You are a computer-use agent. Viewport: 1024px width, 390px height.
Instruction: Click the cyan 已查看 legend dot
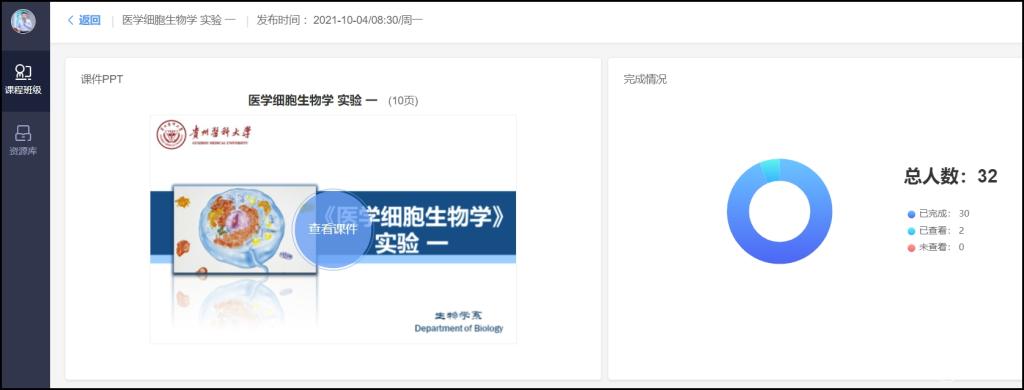click(911, 231)
